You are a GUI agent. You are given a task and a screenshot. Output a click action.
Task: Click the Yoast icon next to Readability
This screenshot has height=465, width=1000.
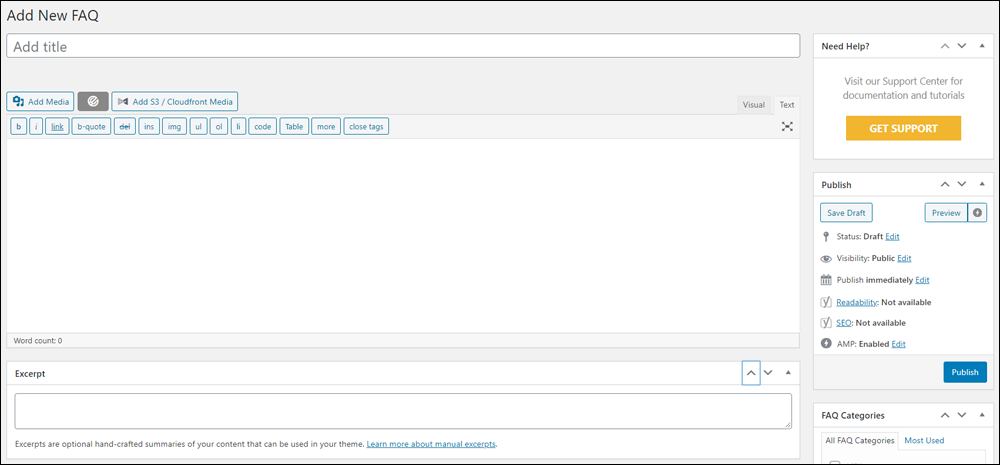[x=826, y=302]
